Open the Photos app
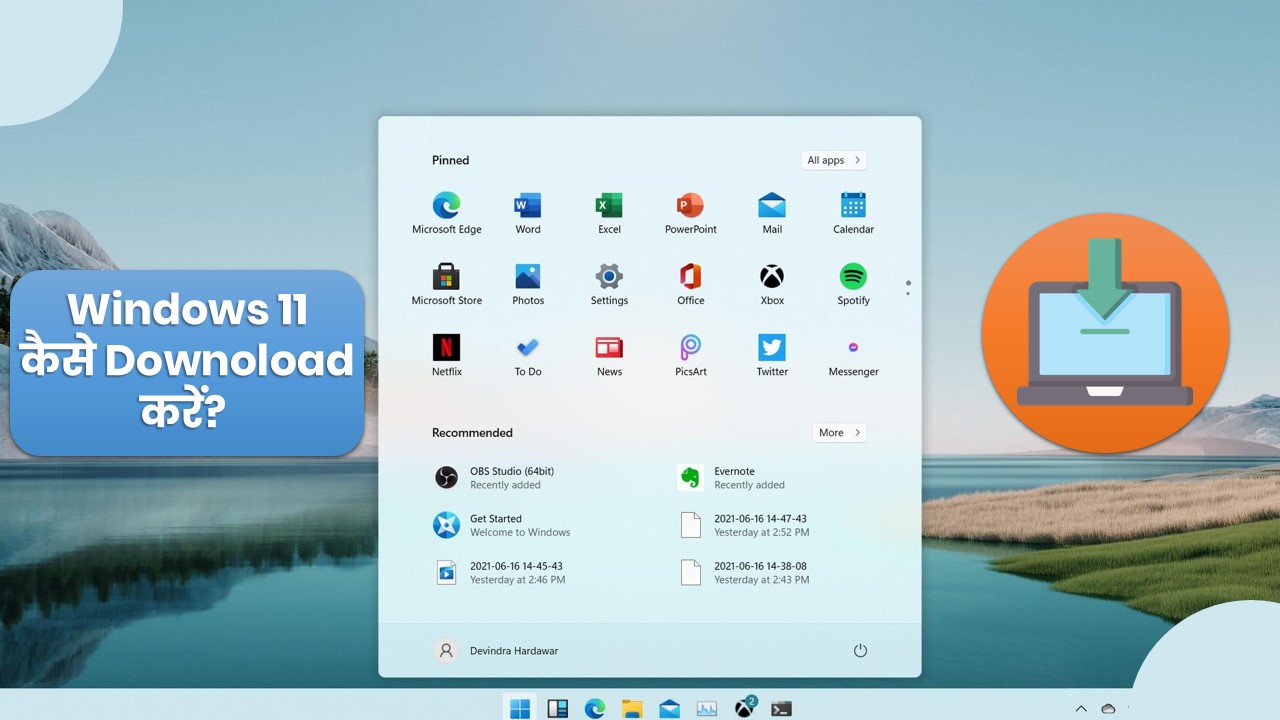 [x=527, y=285]
